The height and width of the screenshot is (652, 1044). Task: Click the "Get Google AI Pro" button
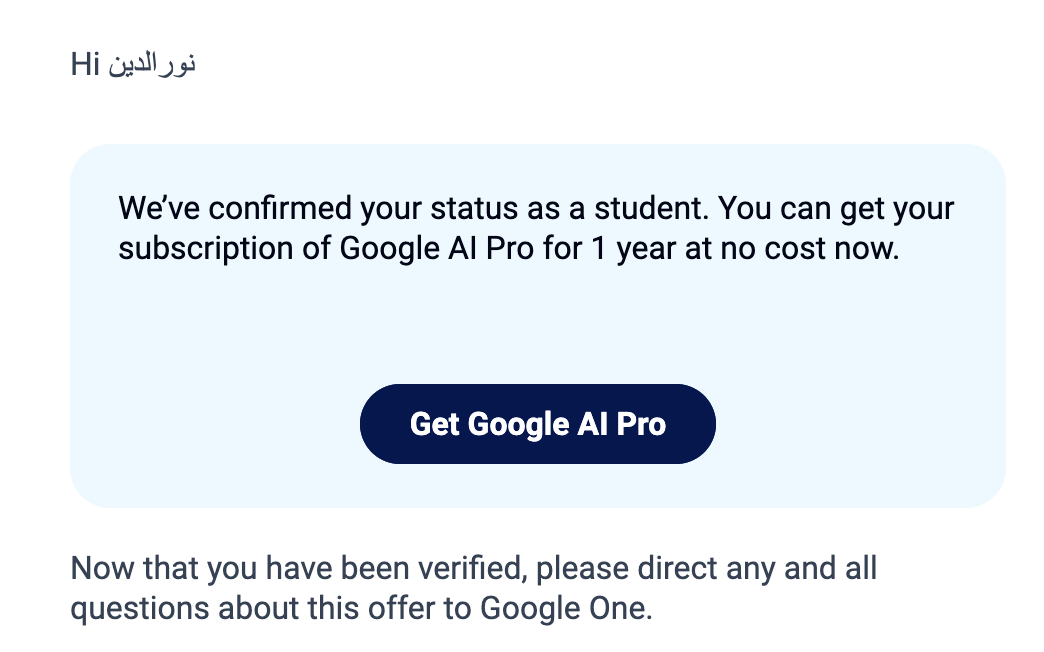pyautogui.click(x=537, y=424)
